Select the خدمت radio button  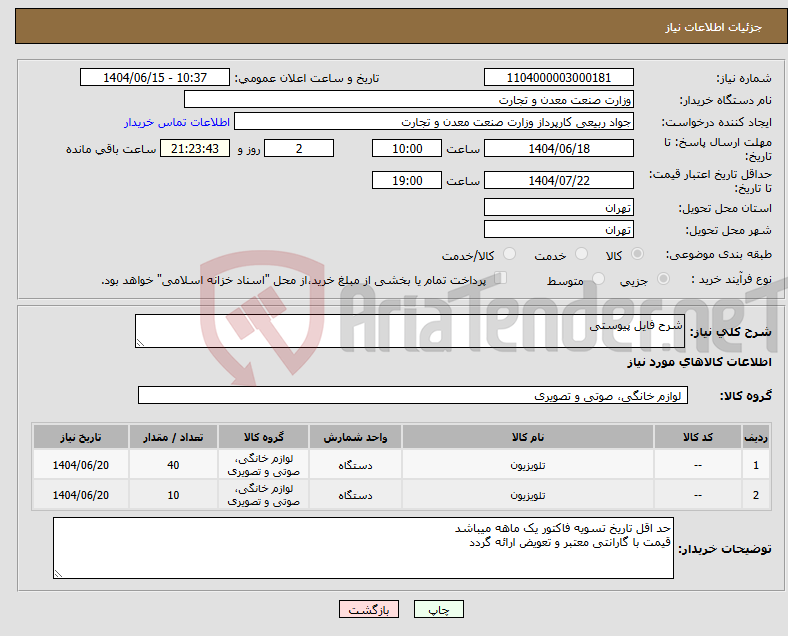click(581, 254)
